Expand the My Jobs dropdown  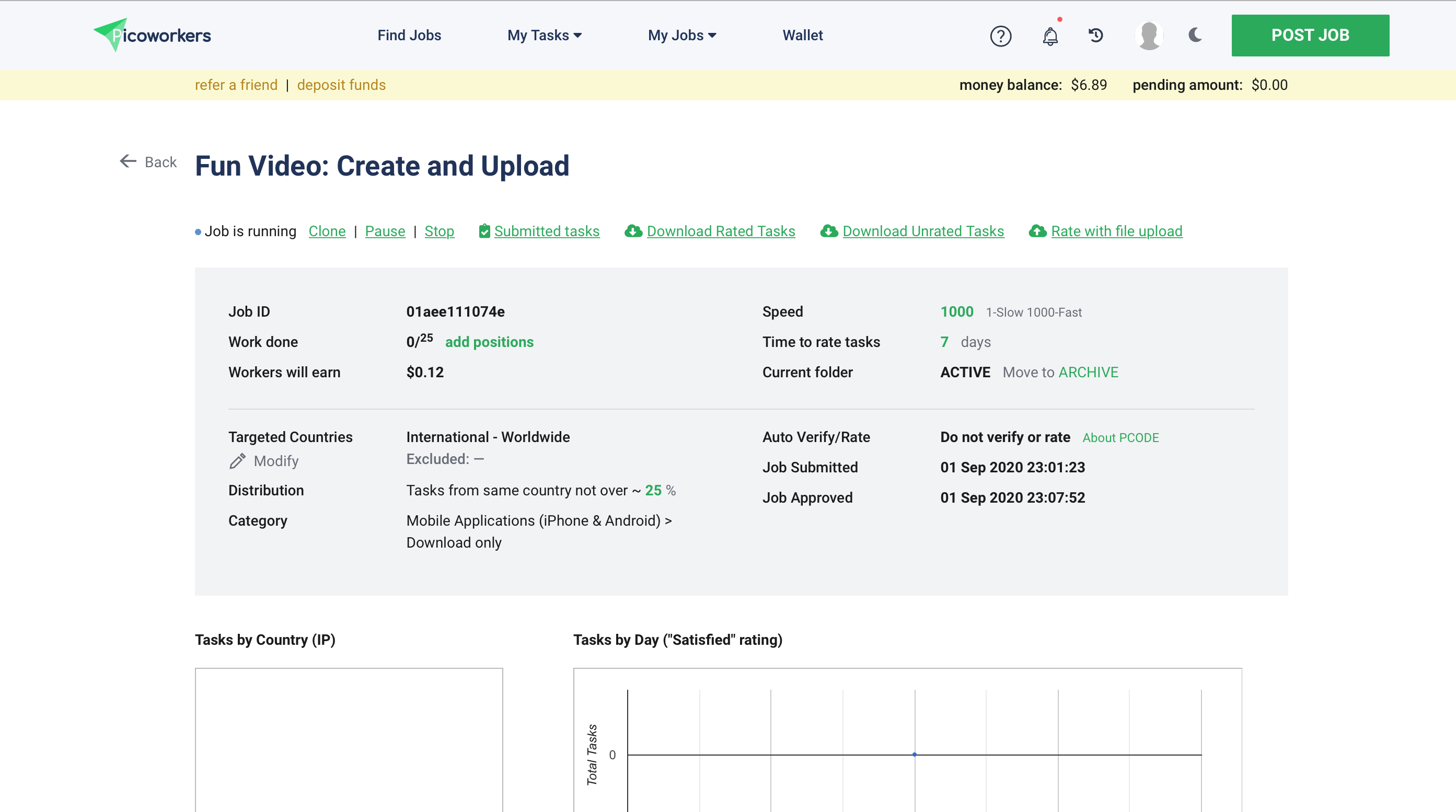681,35
